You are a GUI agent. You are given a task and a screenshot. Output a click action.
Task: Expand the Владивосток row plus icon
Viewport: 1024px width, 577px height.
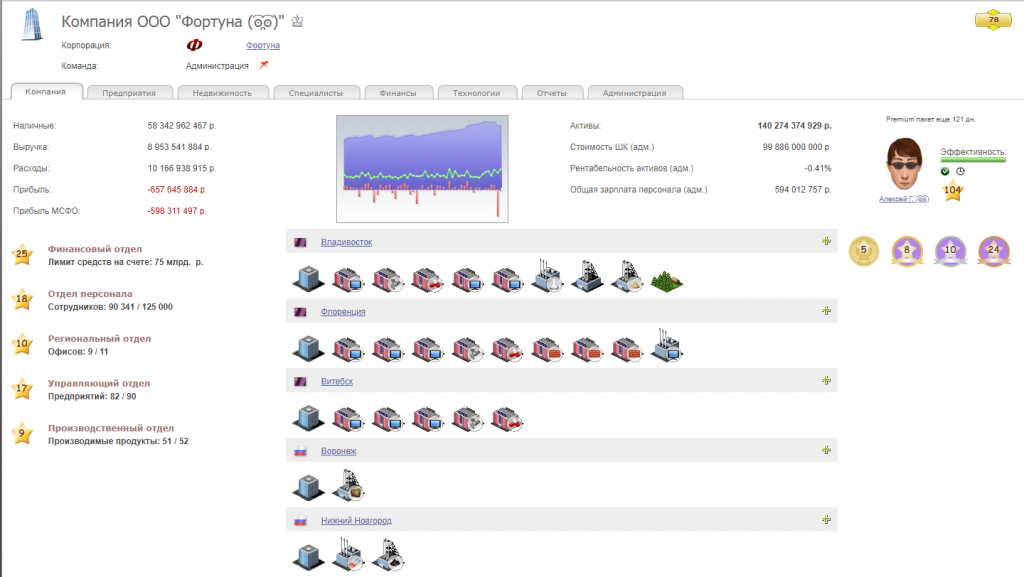826,242
